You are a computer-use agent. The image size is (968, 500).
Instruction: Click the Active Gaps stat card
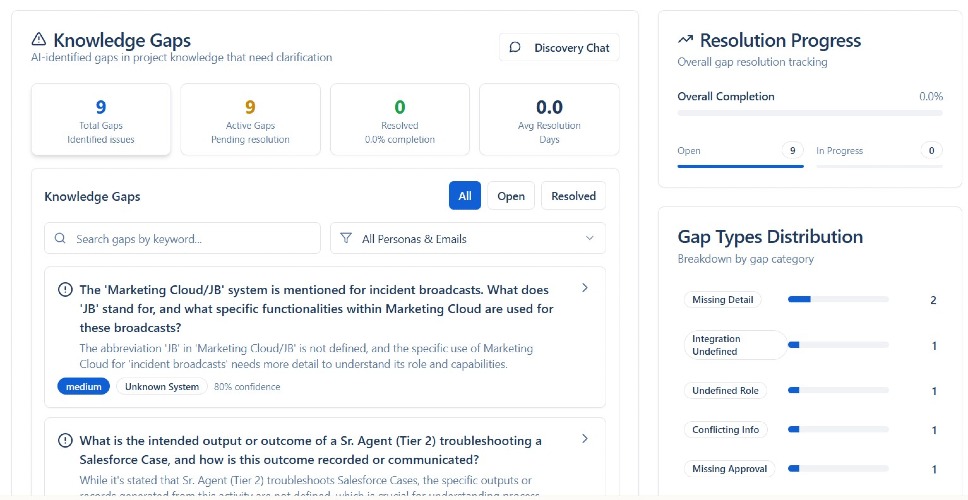point(251,120)
